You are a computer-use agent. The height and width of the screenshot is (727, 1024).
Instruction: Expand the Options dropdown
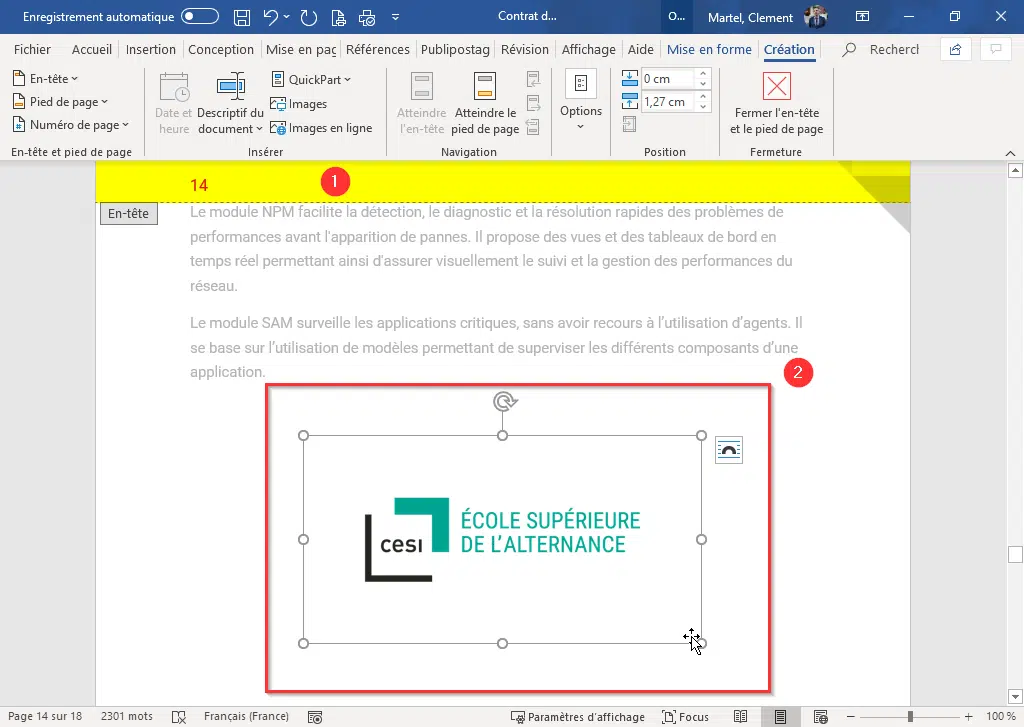tap(581, 100)
